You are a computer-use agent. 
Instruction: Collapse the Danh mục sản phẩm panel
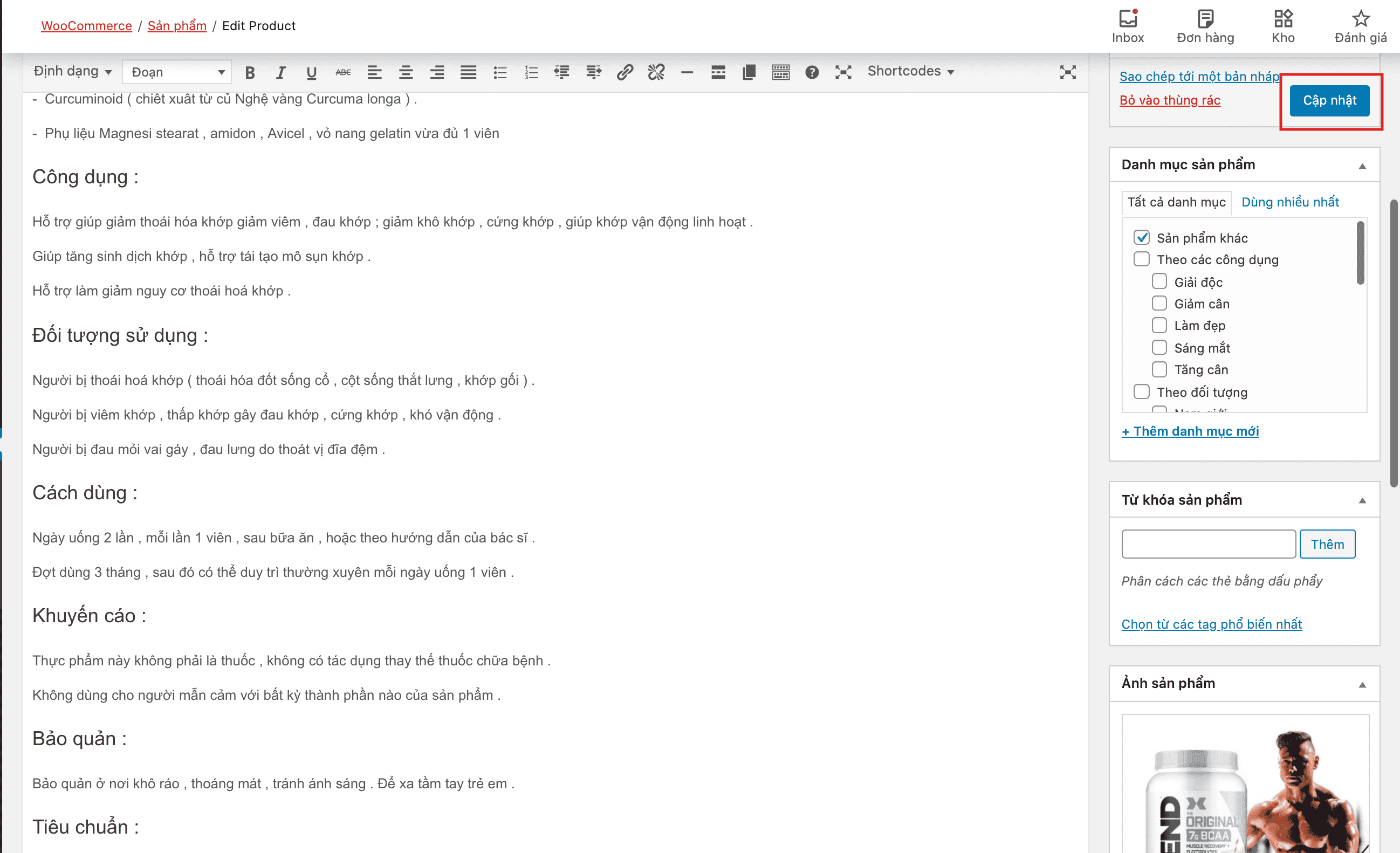1362,166
